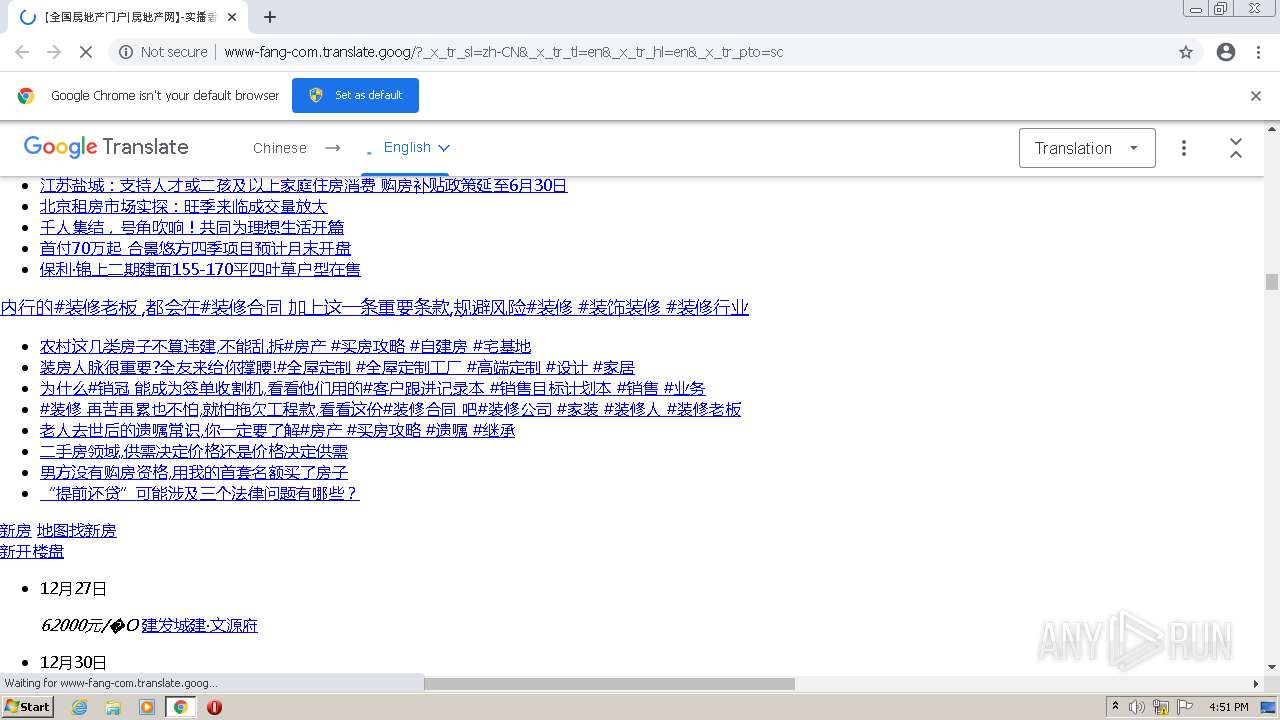Viewport: 1280px width, 720px height.
Task: Open the 建发城建·文源府 property link
Action: [199, 625]
